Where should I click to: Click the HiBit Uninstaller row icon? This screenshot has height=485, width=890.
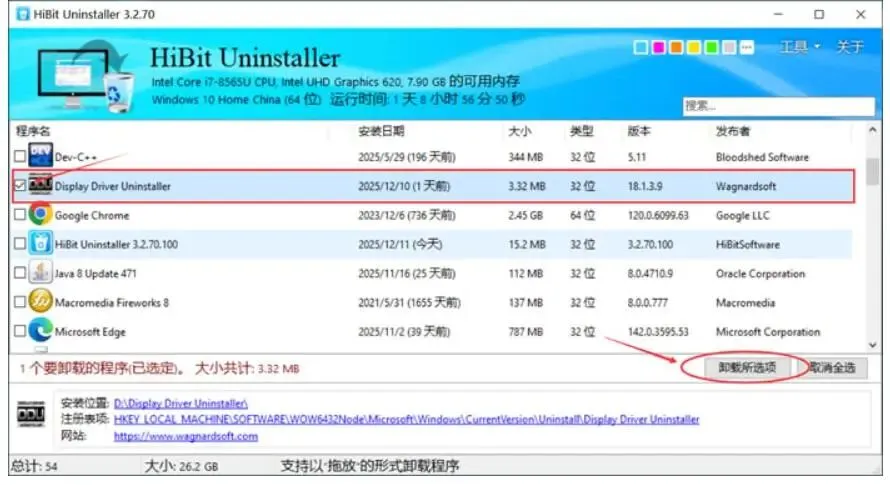pos(40,244)
